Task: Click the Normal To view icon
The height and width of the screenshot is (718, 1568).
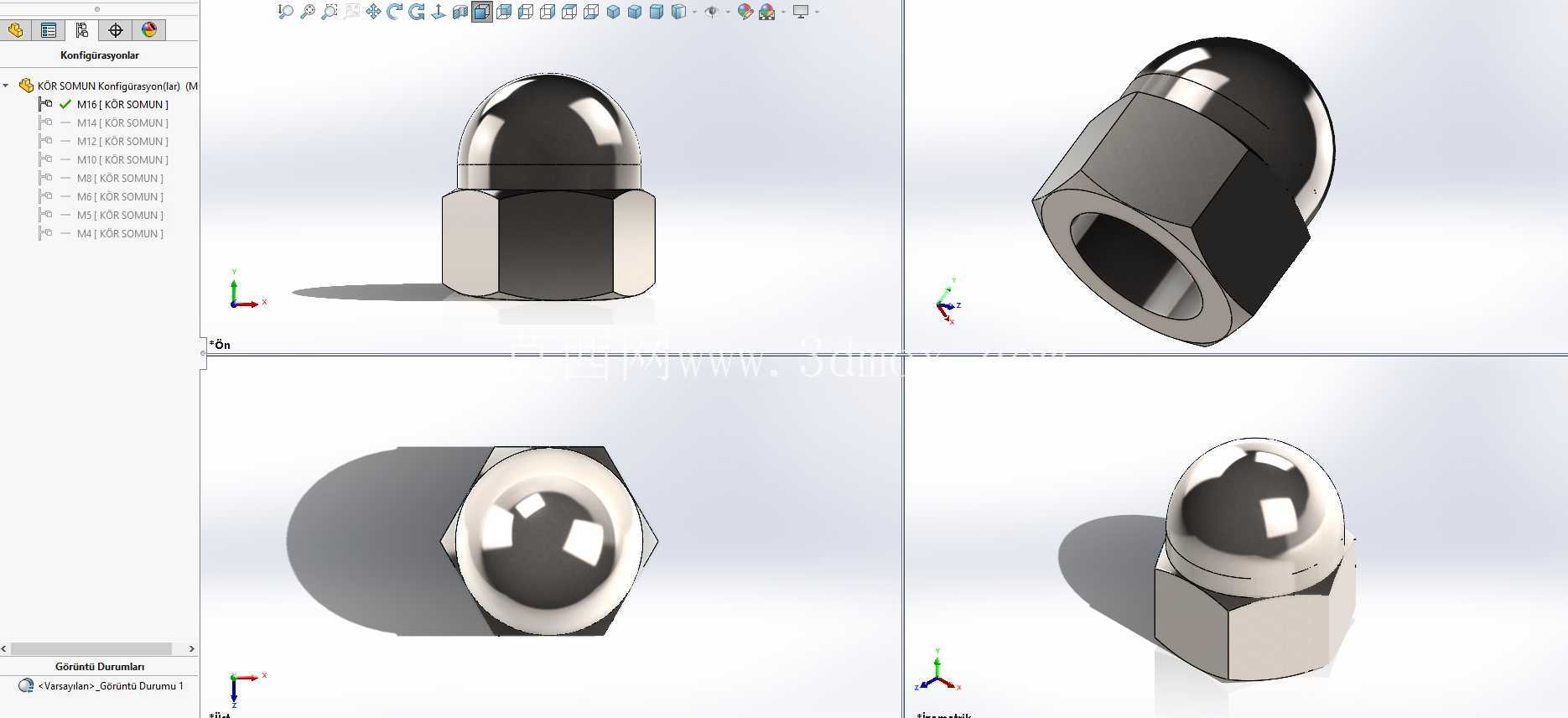Action: [x=438, y=12]
